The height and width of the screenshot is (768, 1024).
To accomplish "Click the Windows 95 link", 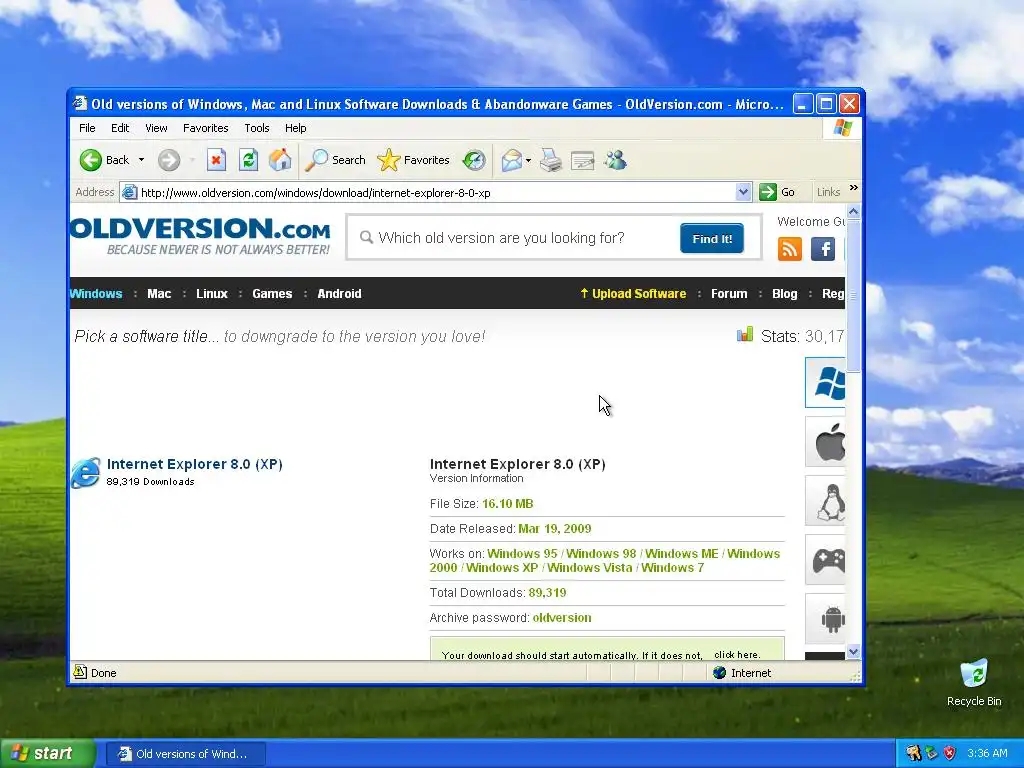I will tap(522, 554).
